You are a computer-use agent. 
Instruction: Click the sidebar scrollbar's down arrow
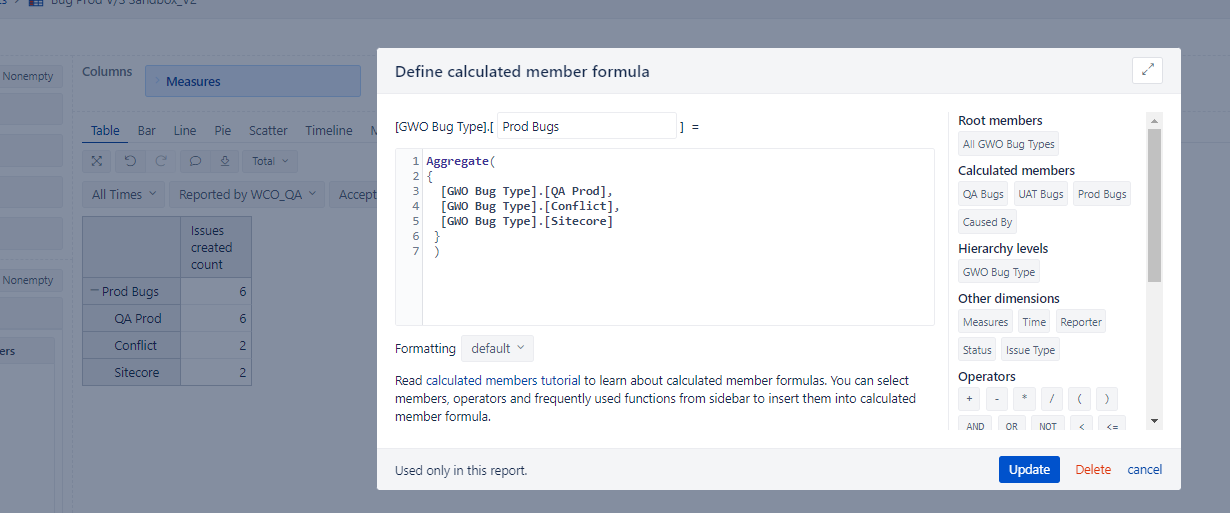point(1155,422)
